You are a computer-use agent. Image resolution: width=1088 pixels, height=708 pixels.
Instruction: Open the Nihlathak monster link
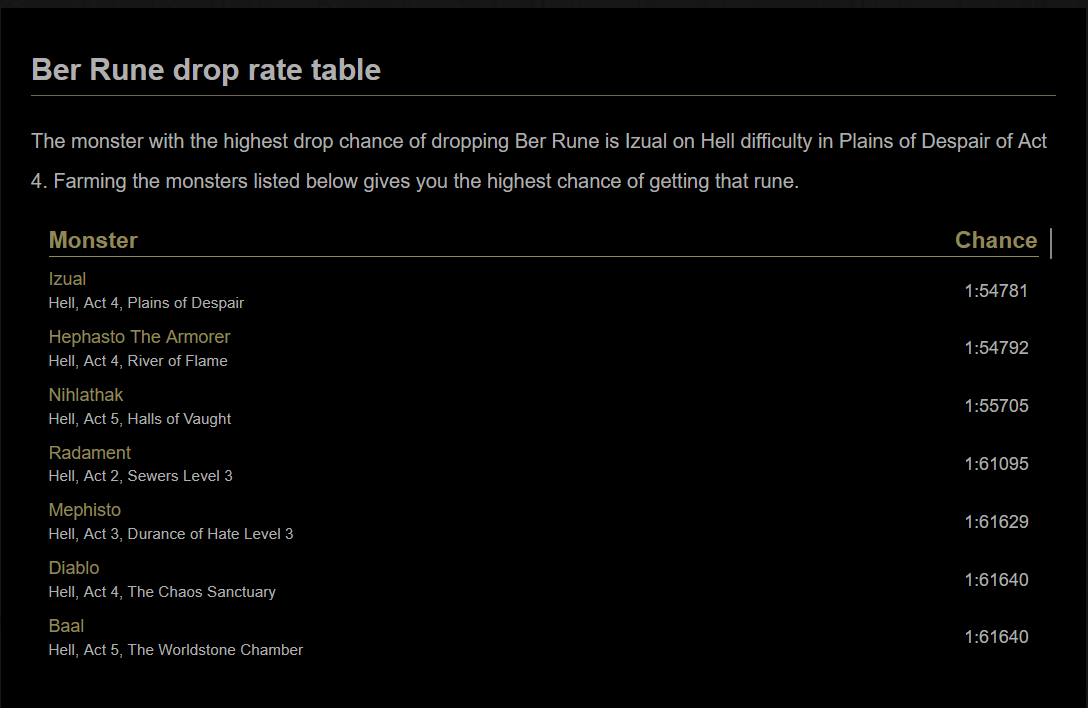point(86,395)
